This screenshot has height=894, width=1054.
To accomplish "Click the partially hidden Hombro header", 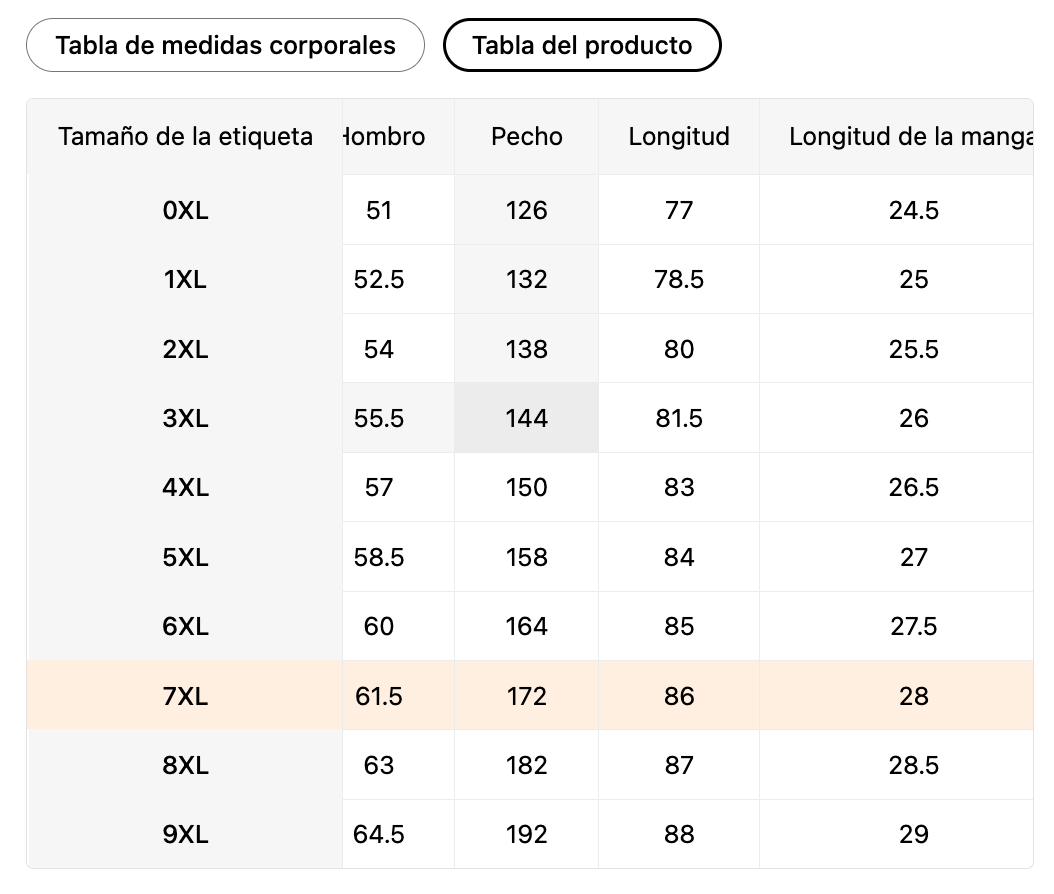I will pos(385,137).
